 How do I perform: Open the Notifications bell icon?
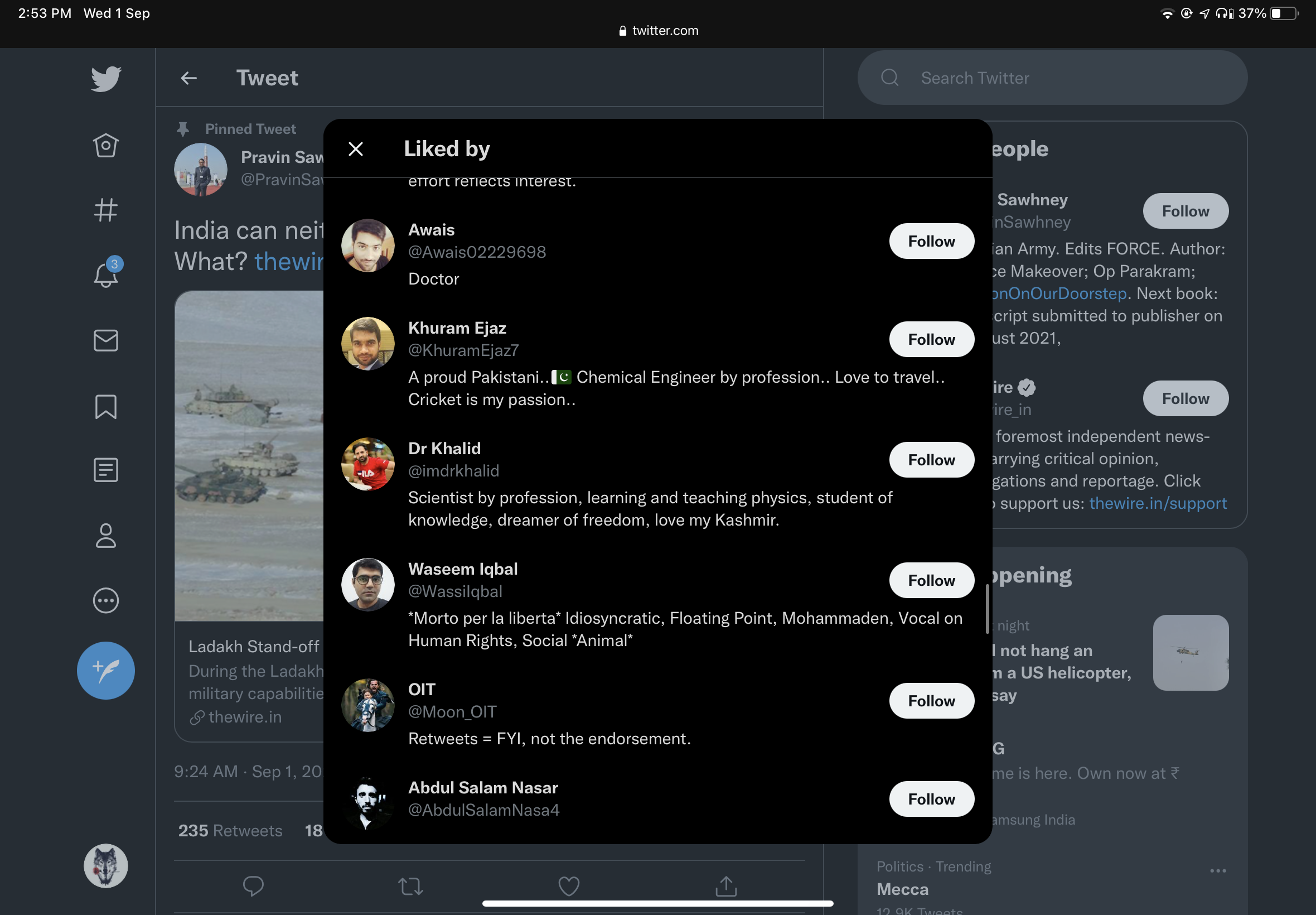(x=106, y=274)
